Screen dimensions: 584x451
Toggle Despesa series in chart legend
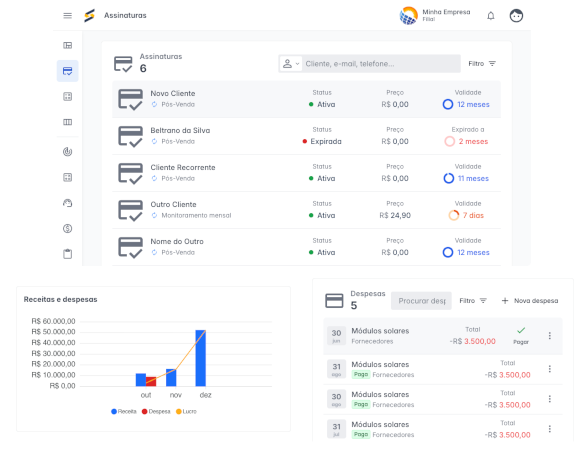click(x=156, y=412)
